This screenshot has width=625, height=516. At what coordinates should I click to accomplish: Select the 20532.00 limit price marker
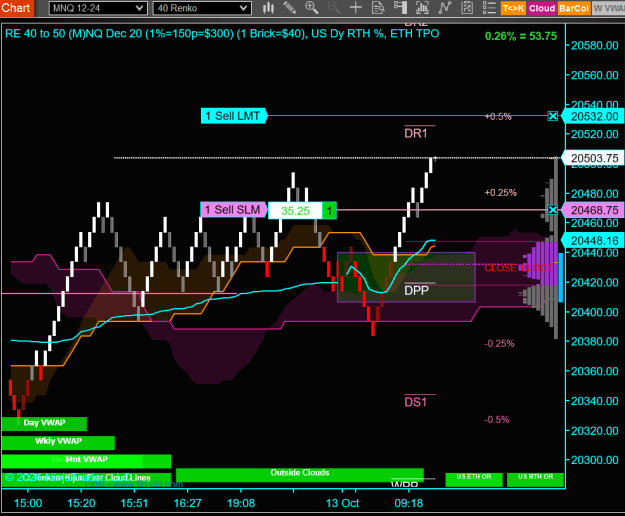click(593, 116)
